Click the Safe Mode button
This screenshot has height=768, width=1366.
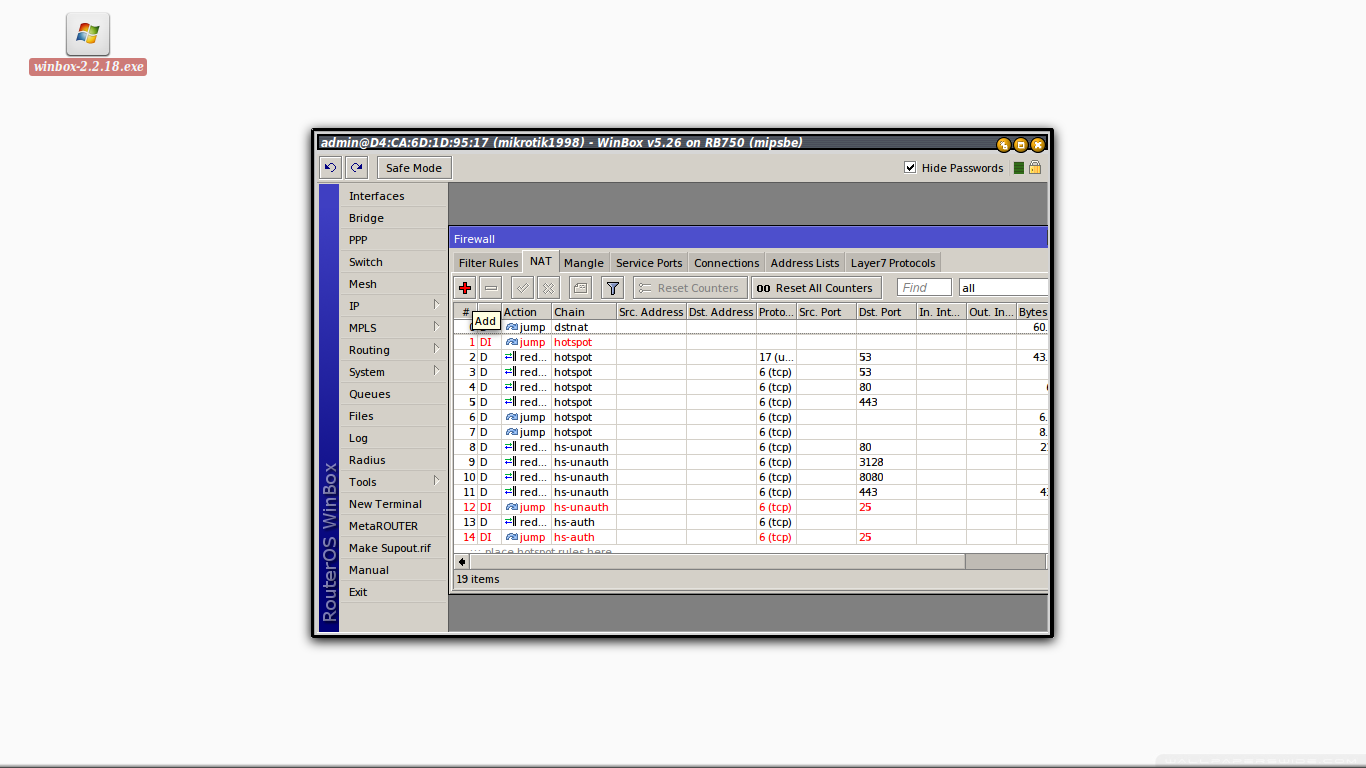[414, 168]
